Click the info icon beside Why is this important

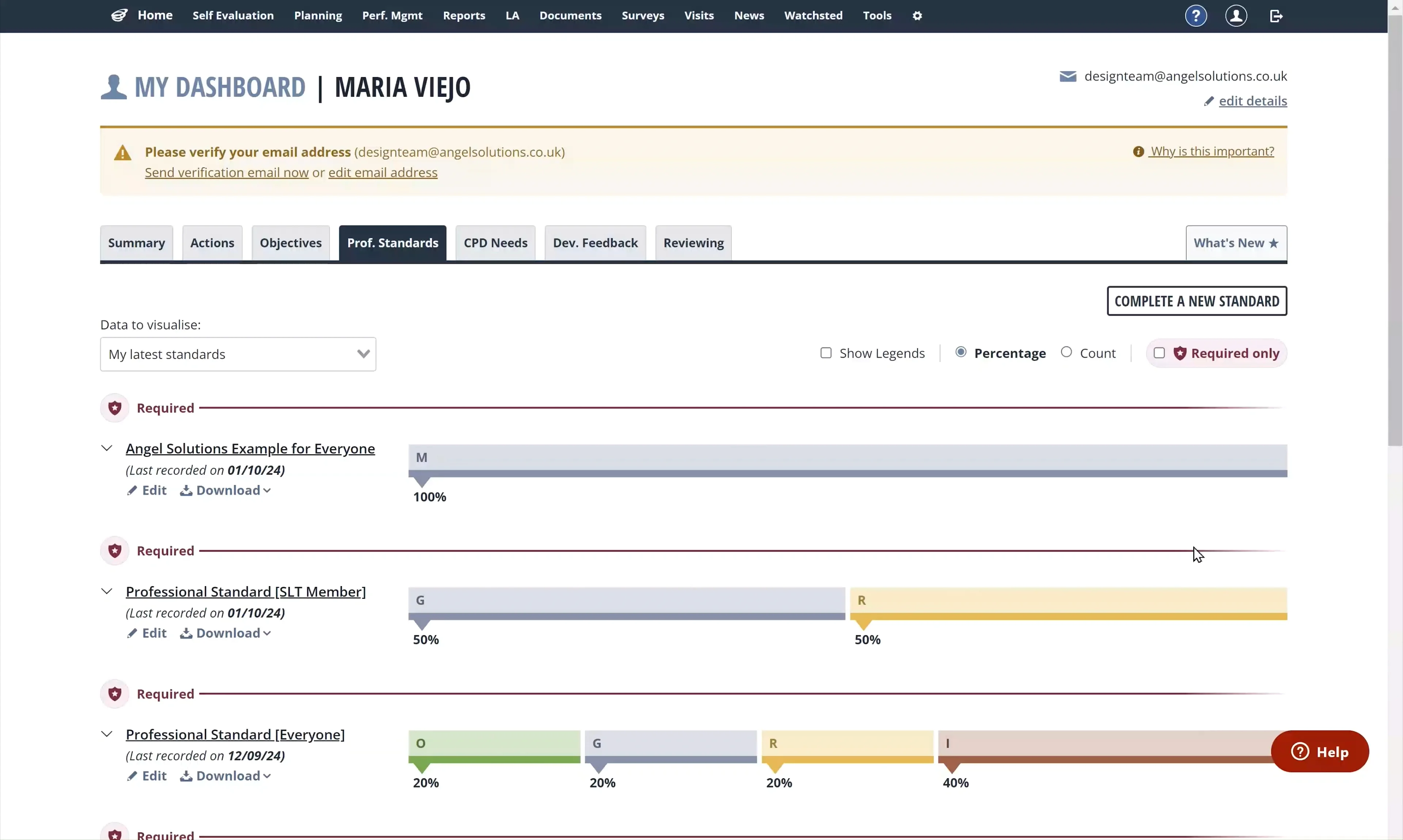tap(1138, 152)
